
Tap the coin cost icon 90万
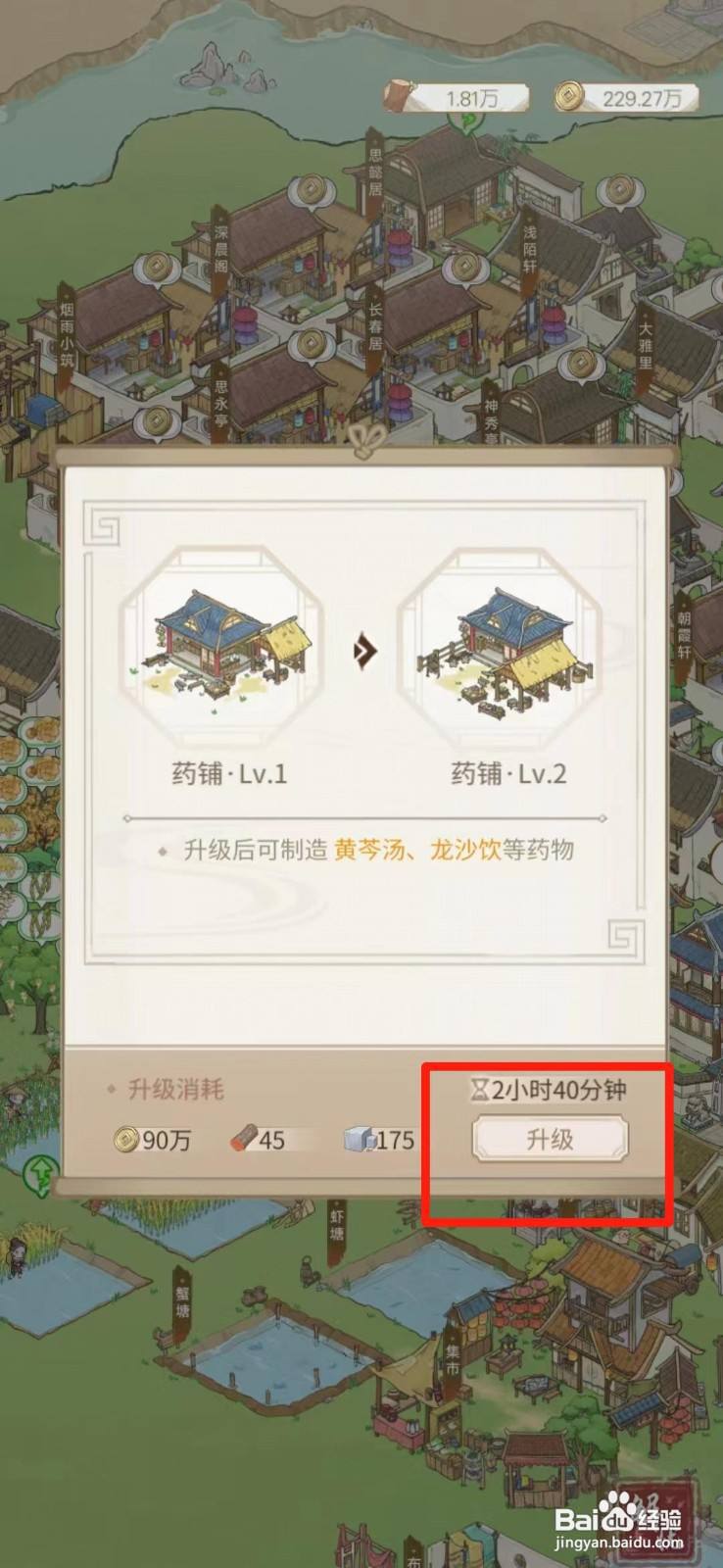tap(126, 1139)
